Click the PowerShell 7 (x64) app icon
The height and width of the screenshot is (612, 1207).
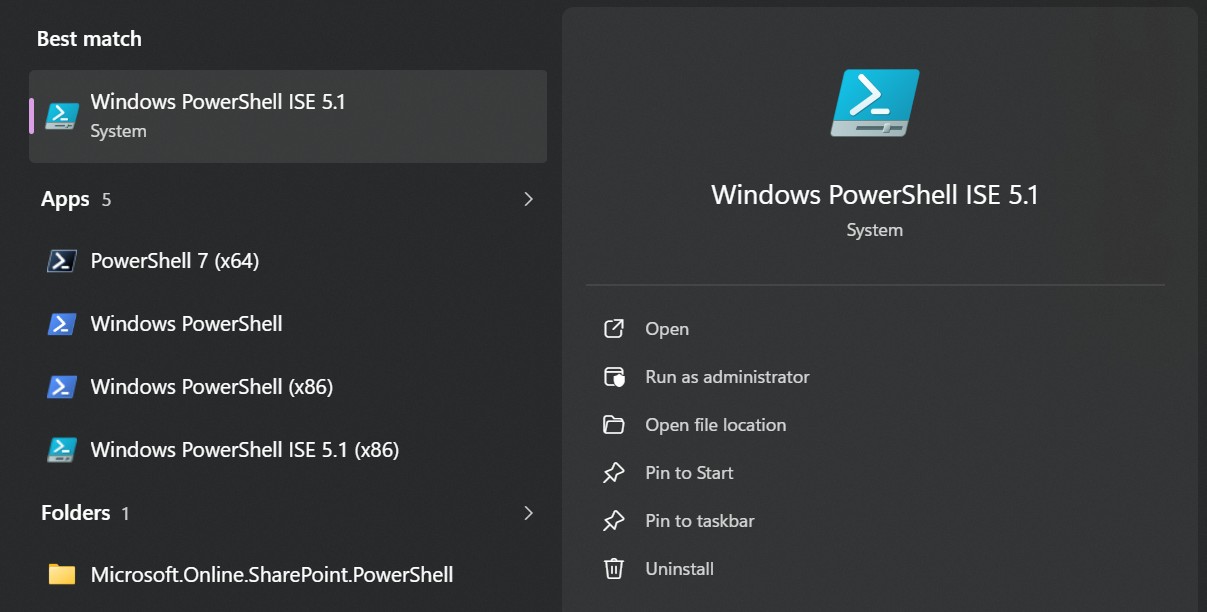click(62, 261)
